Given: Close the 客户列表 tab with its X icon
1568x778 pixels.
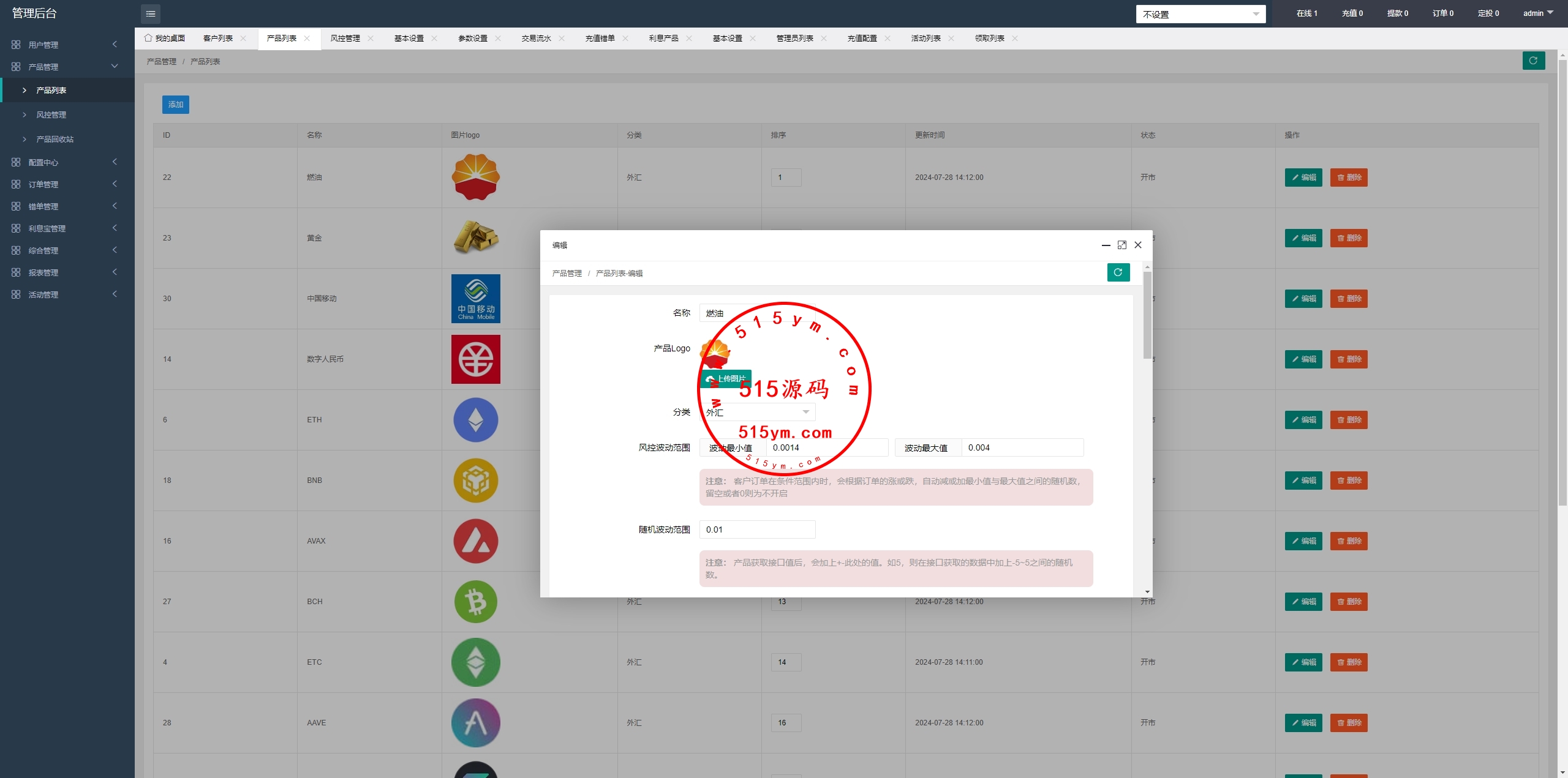Looking at the screenshot, I should pyautogui.click(x=243, y=38).
